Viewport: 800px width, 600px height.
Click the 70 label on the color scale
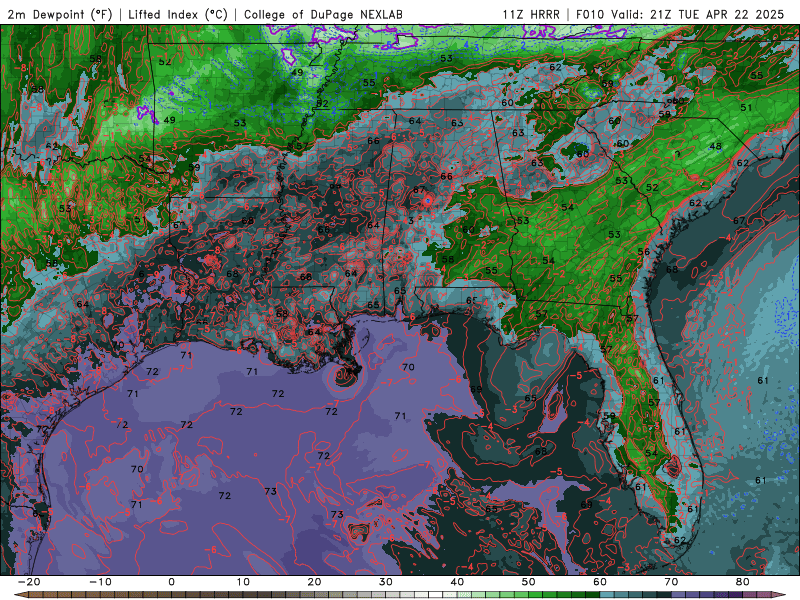pos(671,582)
